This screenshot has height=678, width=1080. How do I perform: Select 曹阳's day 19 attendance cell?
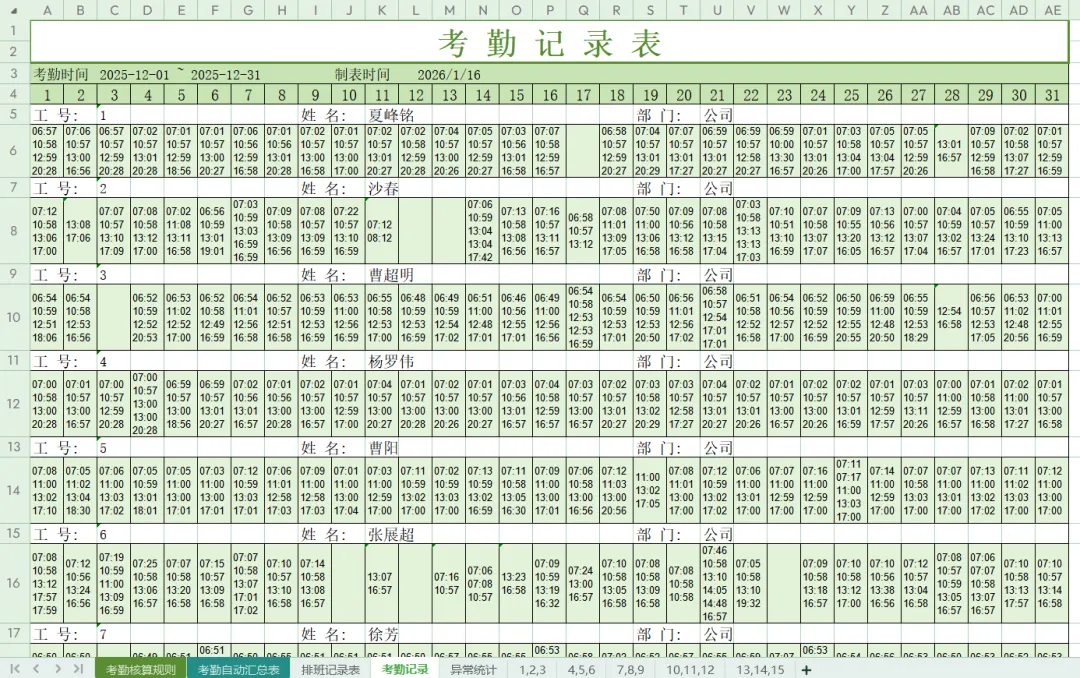click(x=650, y=491)
